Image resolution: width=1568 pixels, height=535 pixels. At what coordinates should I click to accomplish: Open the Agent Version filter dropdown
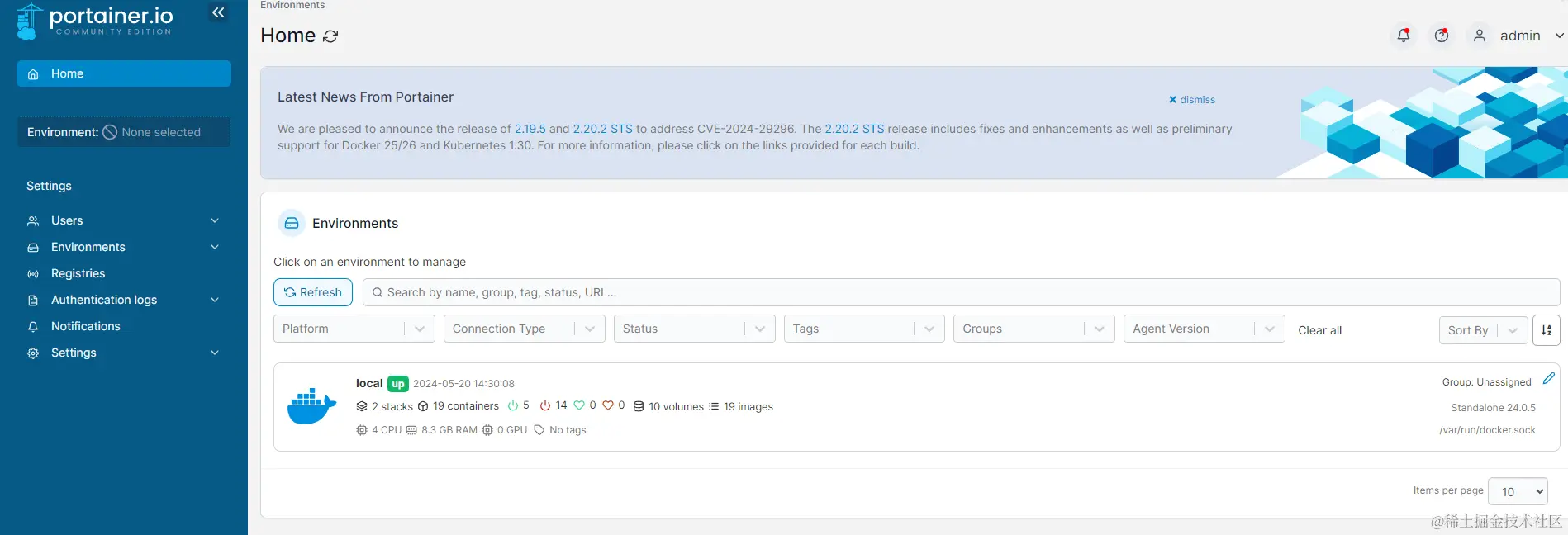tap(1205, 329)
